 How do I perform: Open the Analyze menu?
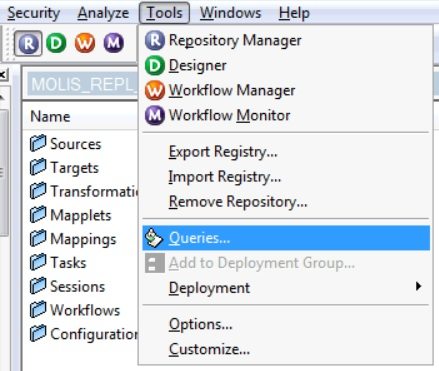pyautogui.click(x=103, y=13)
